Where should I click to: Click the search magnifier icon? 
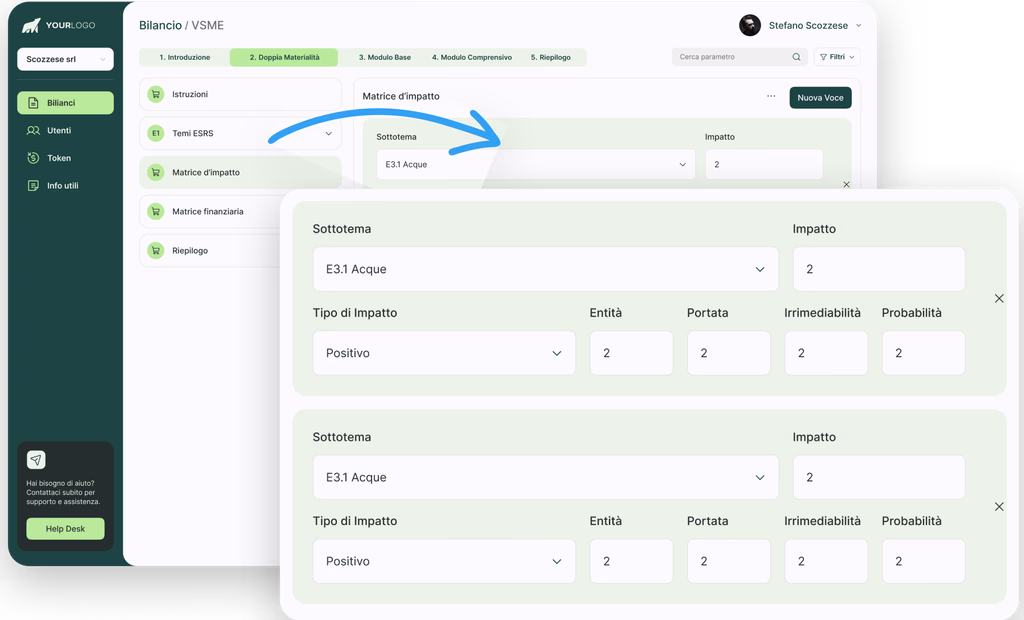796,57
